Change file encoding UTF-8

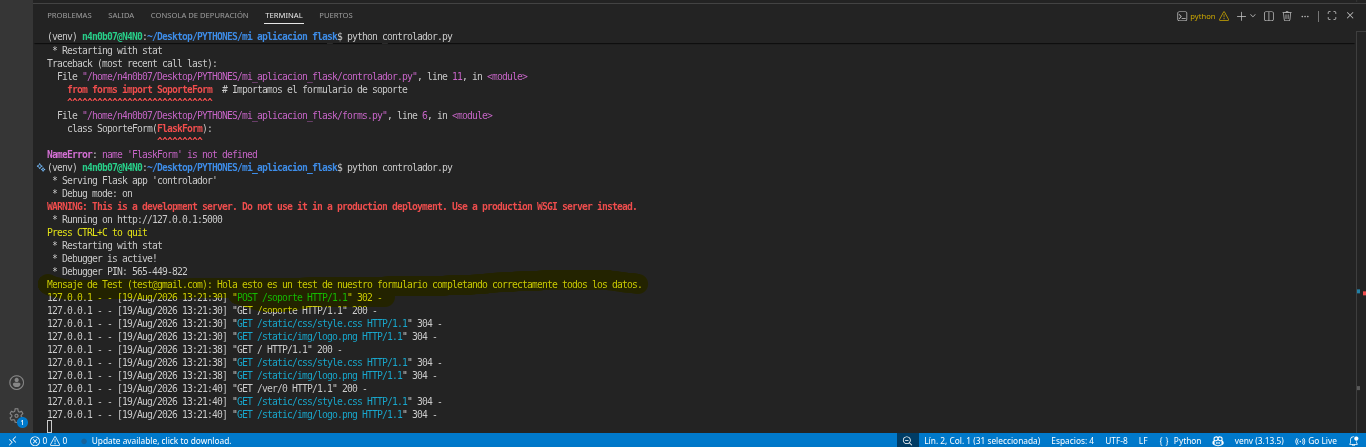(x=1117, y=440)
